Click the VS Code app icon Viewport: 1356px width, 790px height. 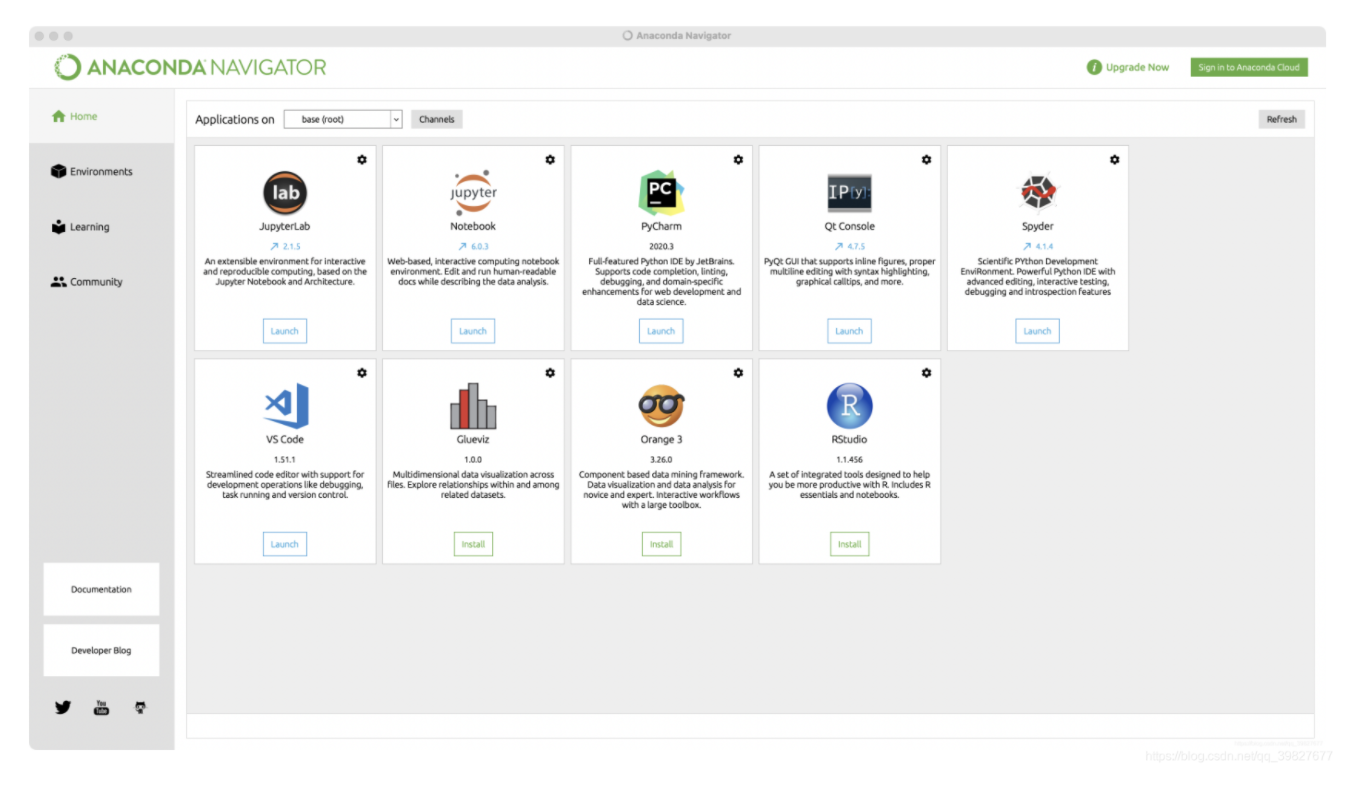click(286, 406)
